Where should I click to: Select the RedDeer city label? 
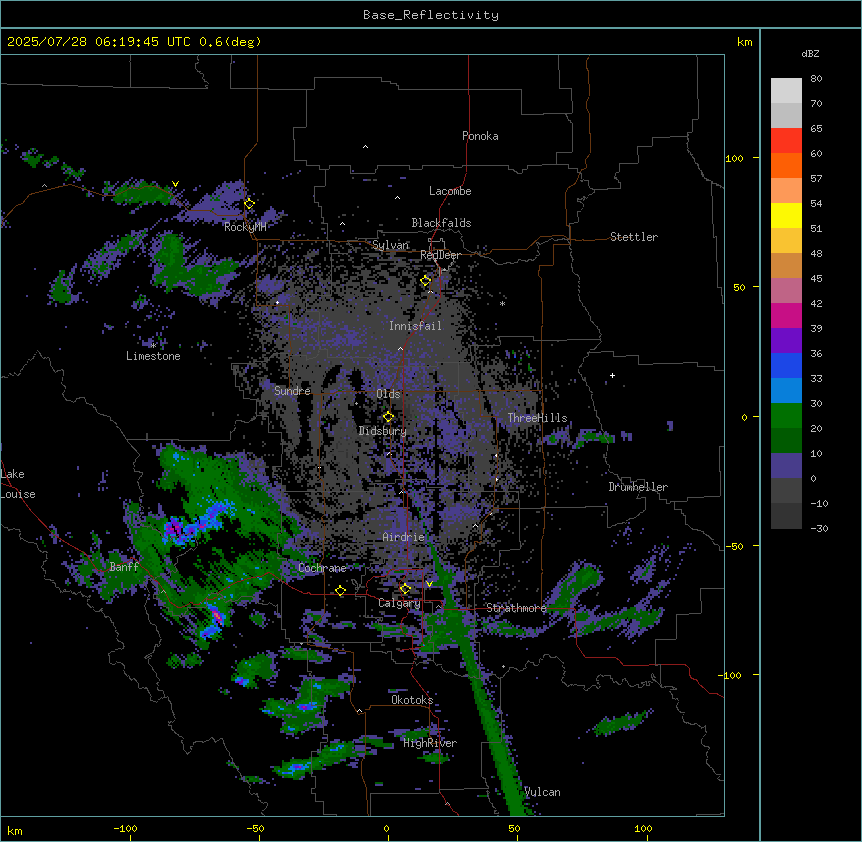tap(440, 255)
